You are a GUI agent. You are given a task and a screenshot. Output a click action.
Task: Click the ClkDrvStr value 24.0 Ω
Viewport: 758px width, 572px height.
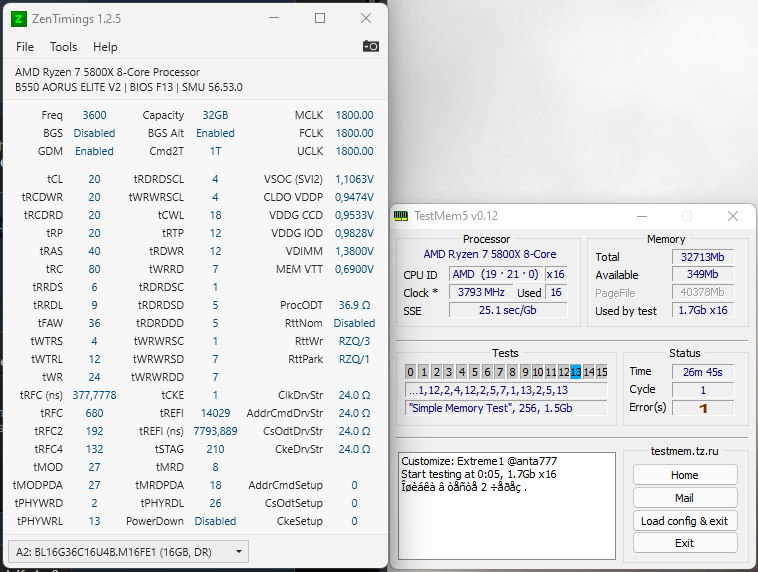pyautogui.click(x=354, y=395)
